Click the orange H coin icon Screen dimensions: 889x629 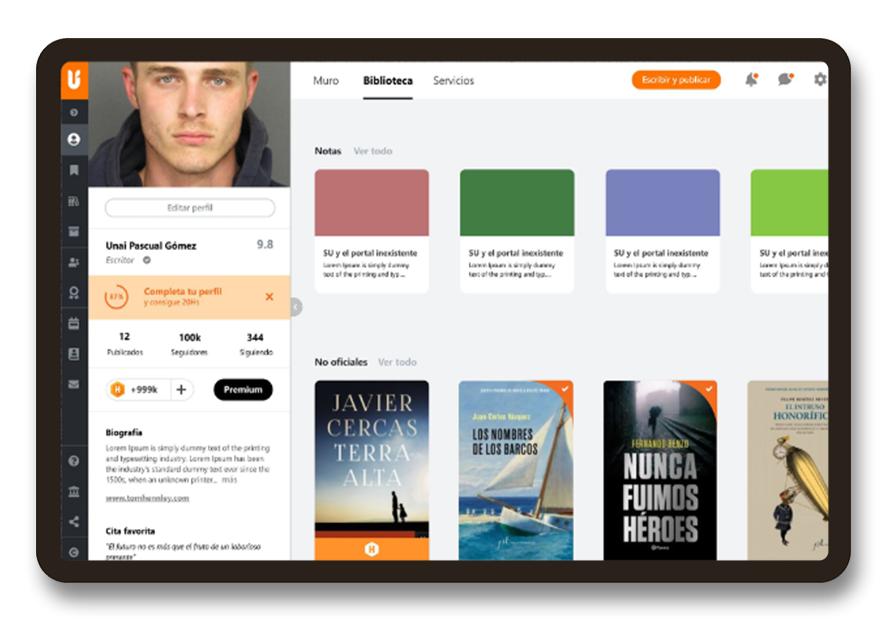[x=117, y=390]
